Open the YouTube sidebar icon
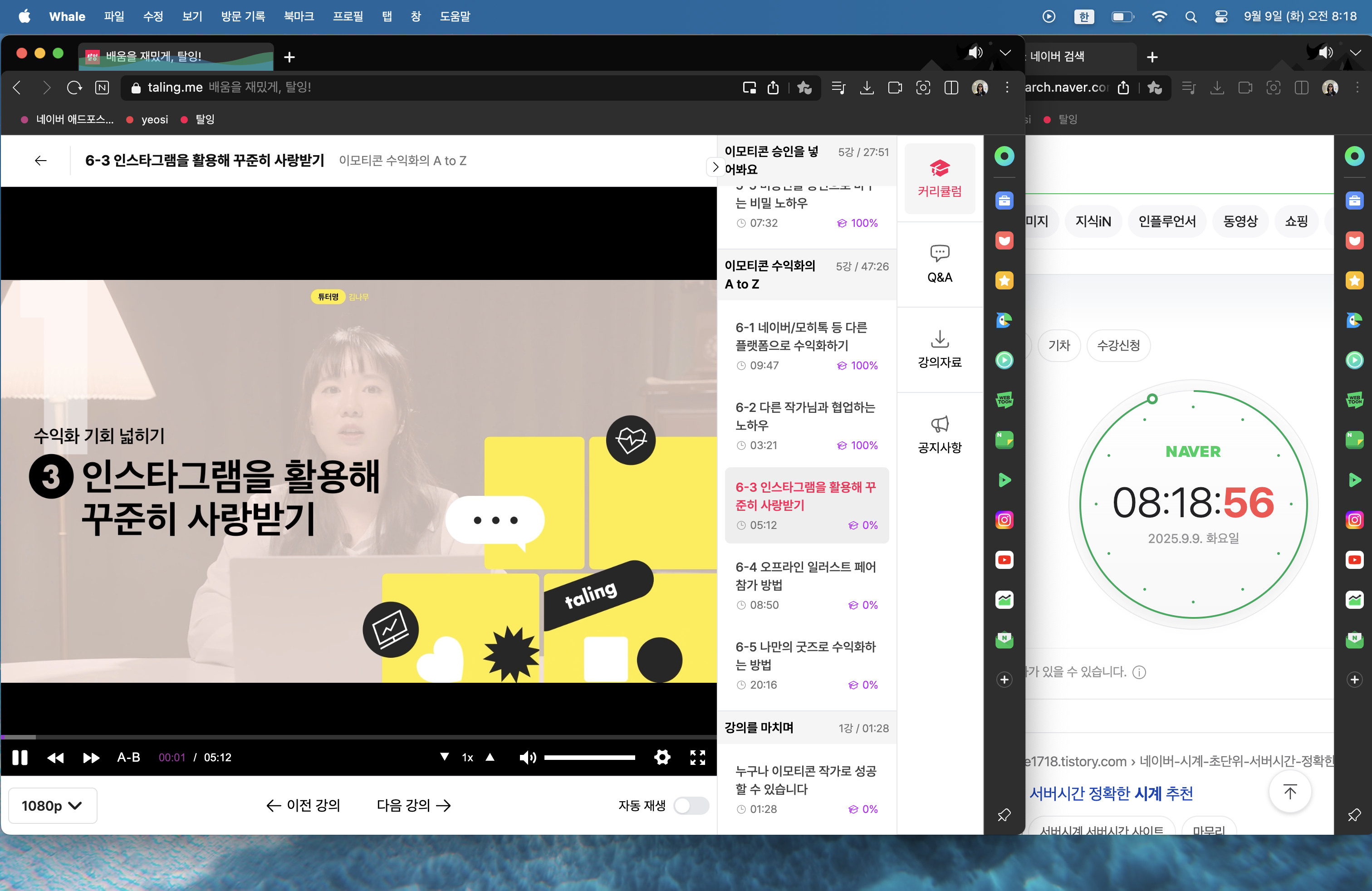 click(1004, 560)
